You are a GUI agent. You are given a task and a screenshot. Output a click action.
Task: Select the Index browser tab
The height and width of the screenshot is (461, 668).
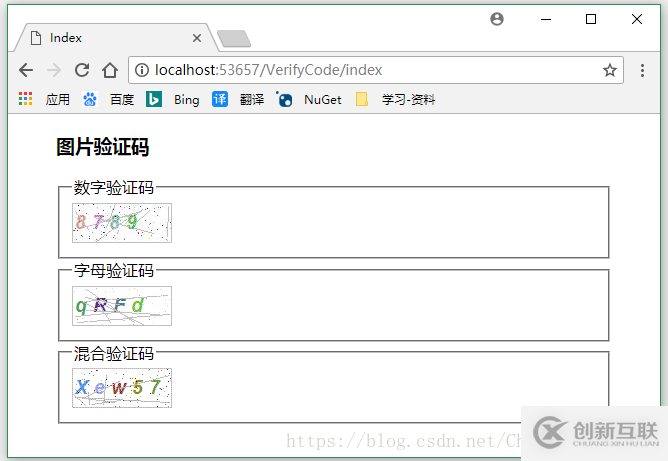coord(110,38)
